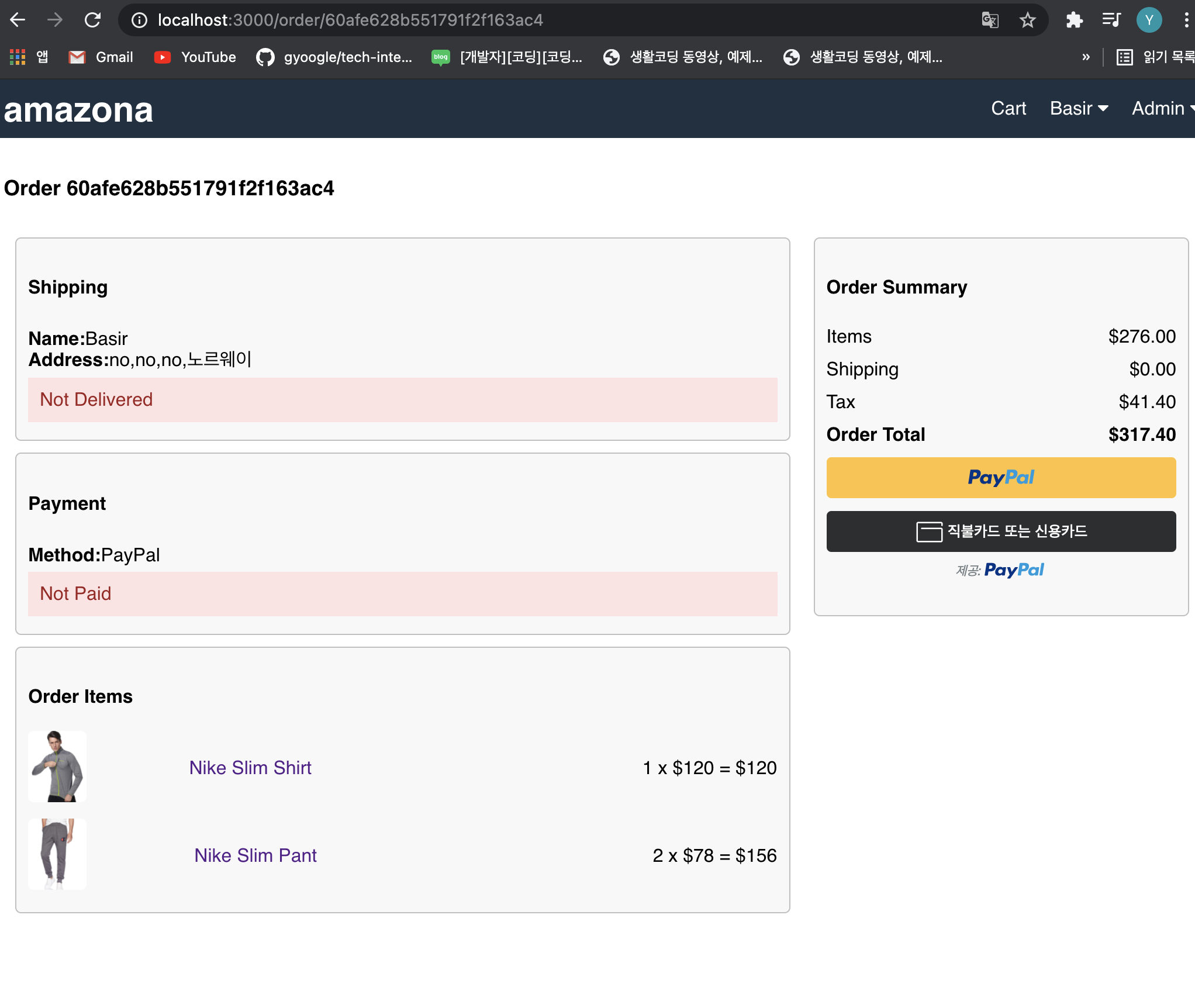This screenshot has height=1008, width=1195.
Task: Click the browser back arrow
Action: pos(18,20)
